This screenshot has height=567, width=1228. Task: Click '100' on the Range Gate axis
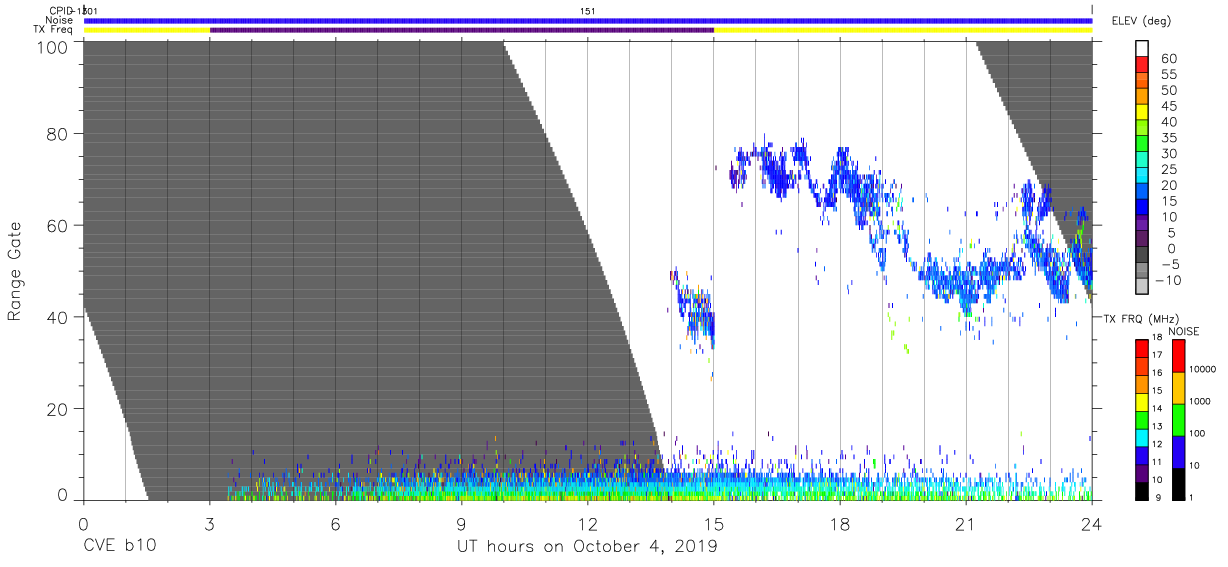tap(52, 46)
